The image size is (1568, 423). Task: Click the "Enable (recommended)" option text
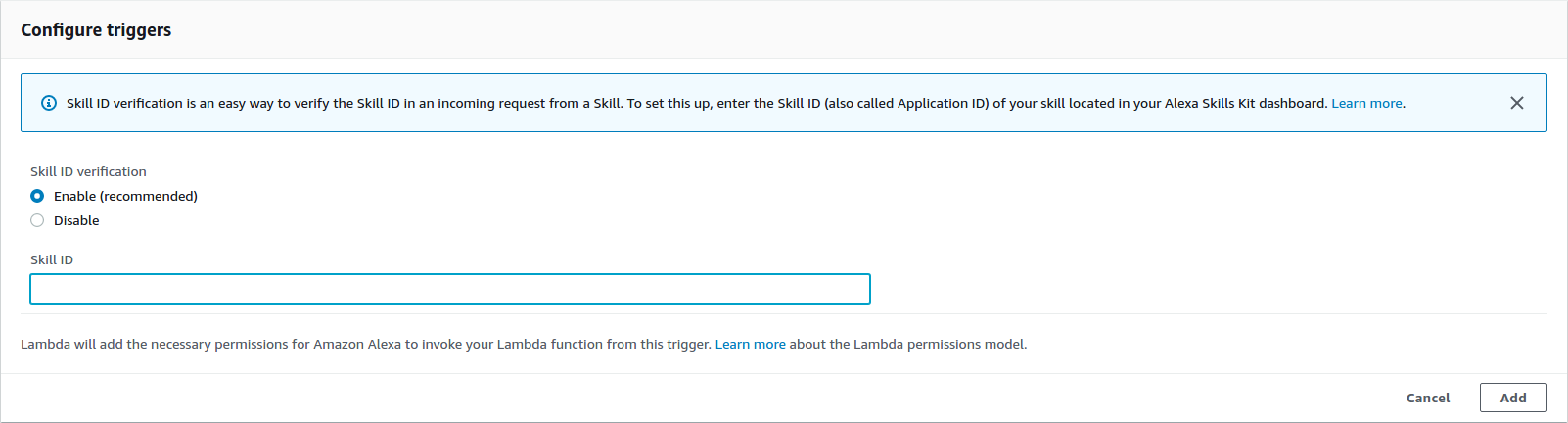[x=125, y=196]
